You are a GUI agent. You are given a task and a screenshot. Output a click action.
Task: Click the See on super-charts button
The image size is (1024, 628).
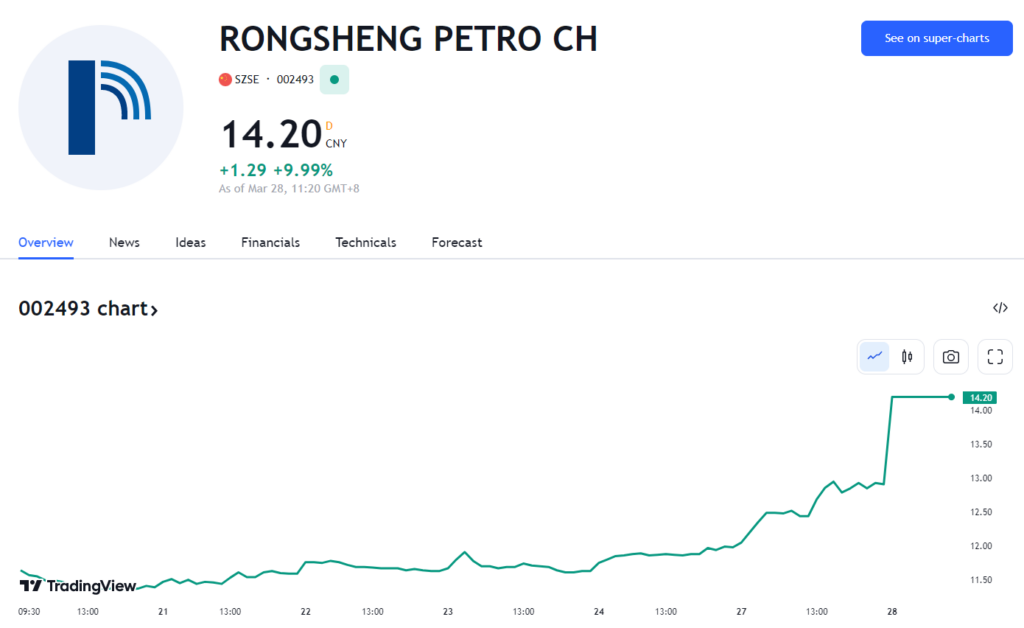click(936, 39)
